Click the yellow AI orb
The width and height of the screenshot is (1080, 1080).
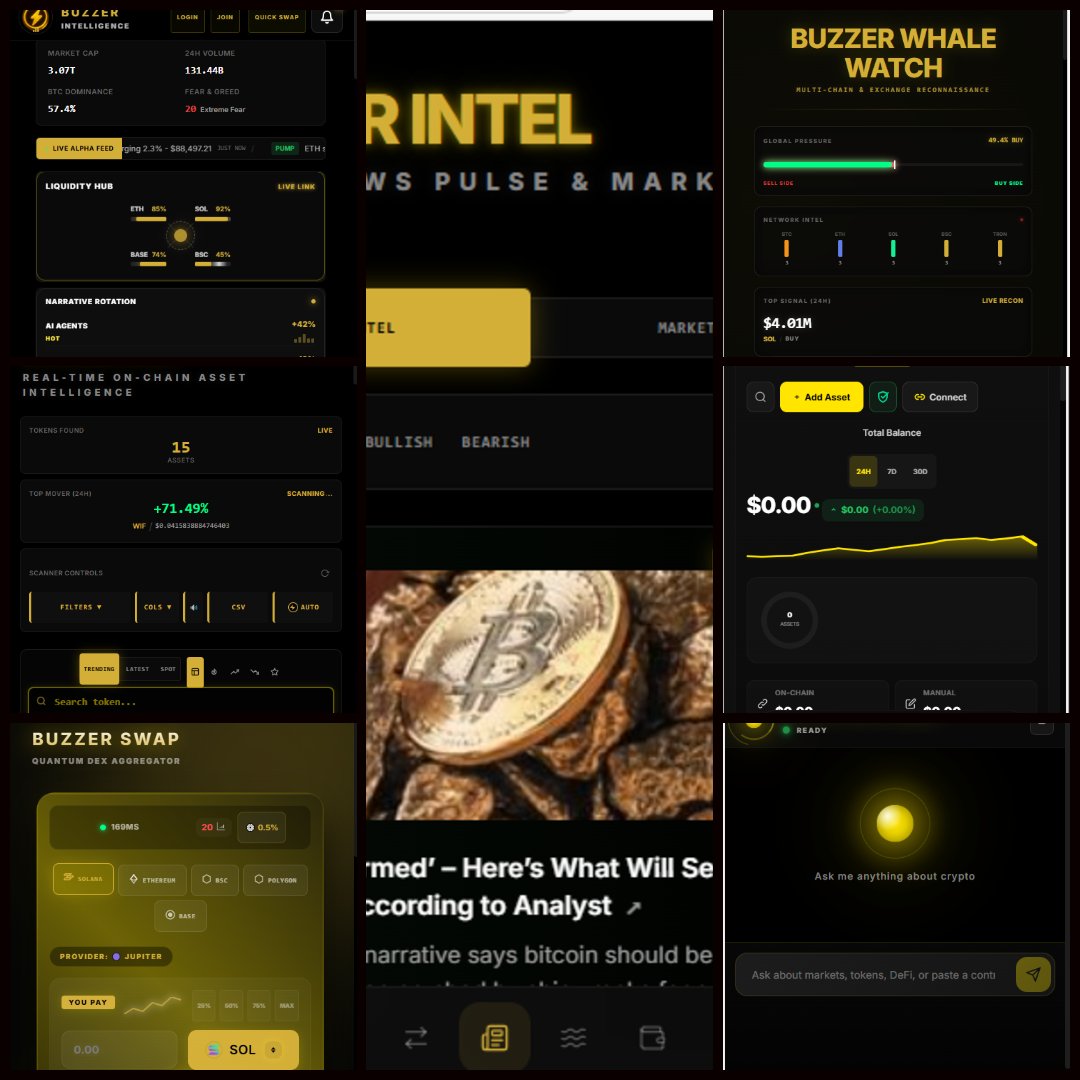click(895, 823)
